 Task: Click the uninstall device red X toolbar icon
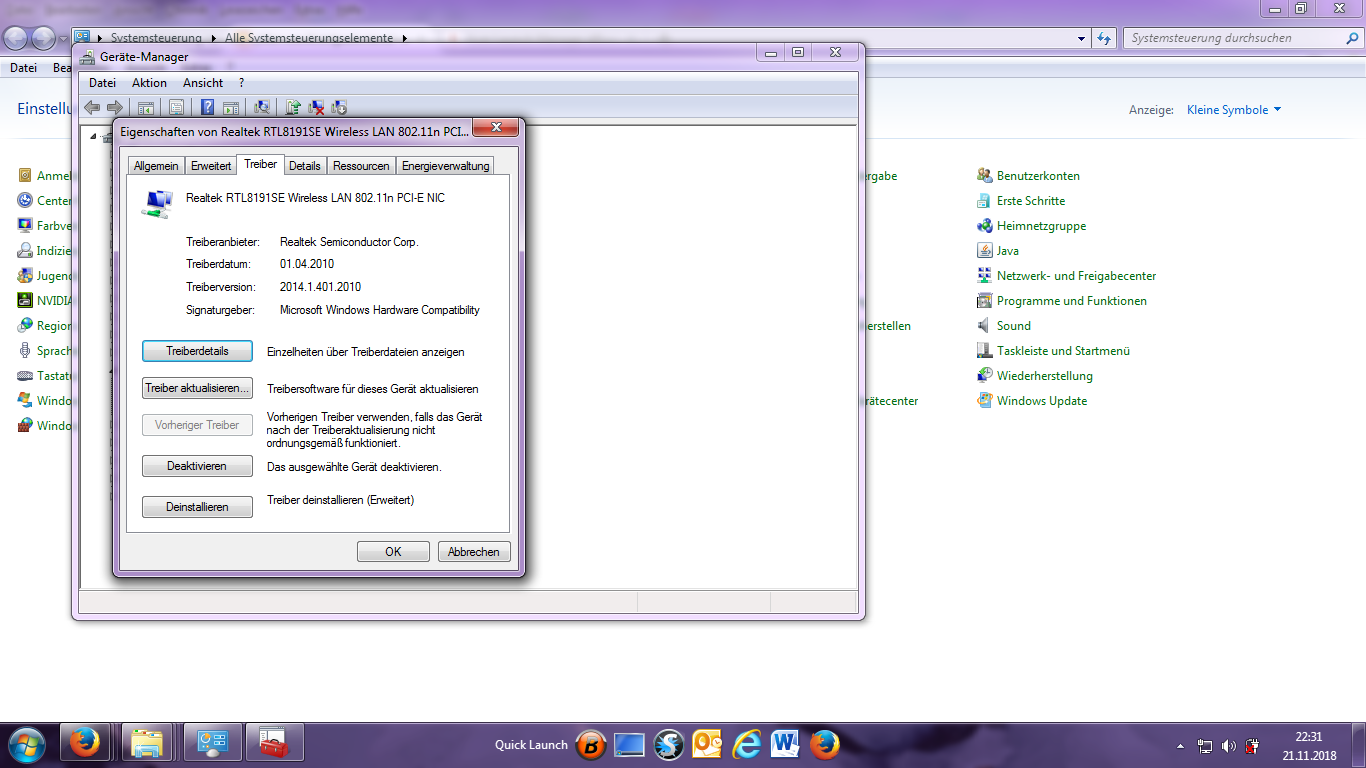click(316, 107)
